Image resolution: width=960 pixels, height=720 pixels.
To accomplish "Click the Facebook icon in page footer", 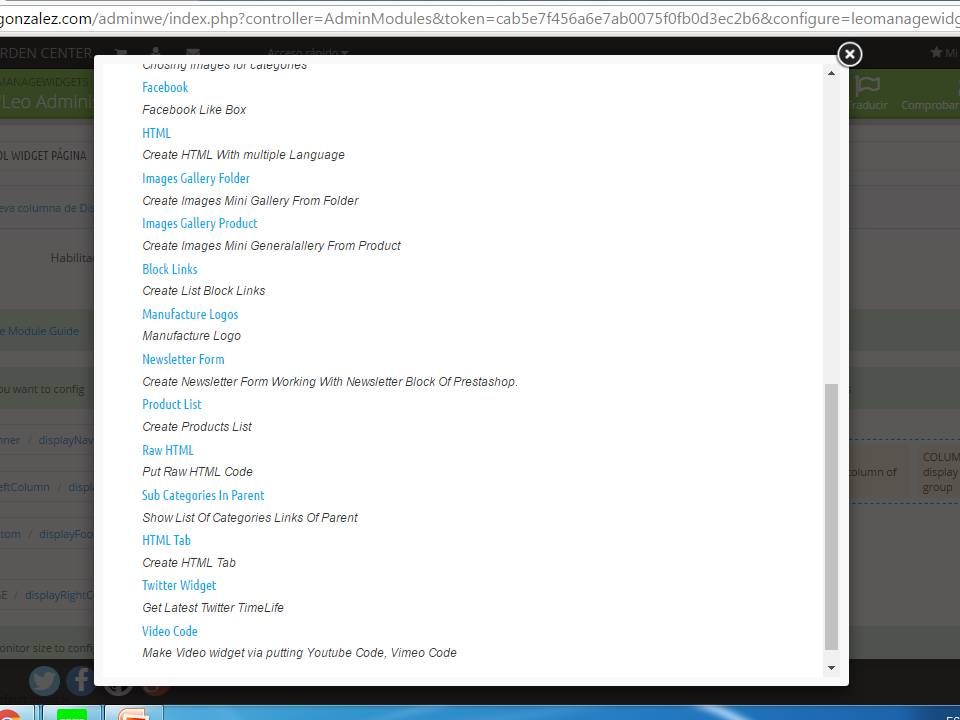I will click(81, 680).
